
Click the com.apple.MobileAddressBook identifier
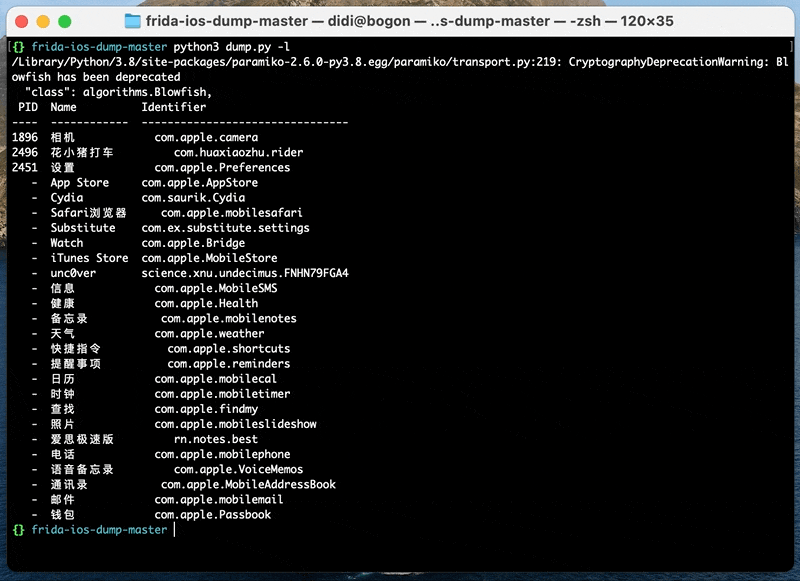[248, 485]
